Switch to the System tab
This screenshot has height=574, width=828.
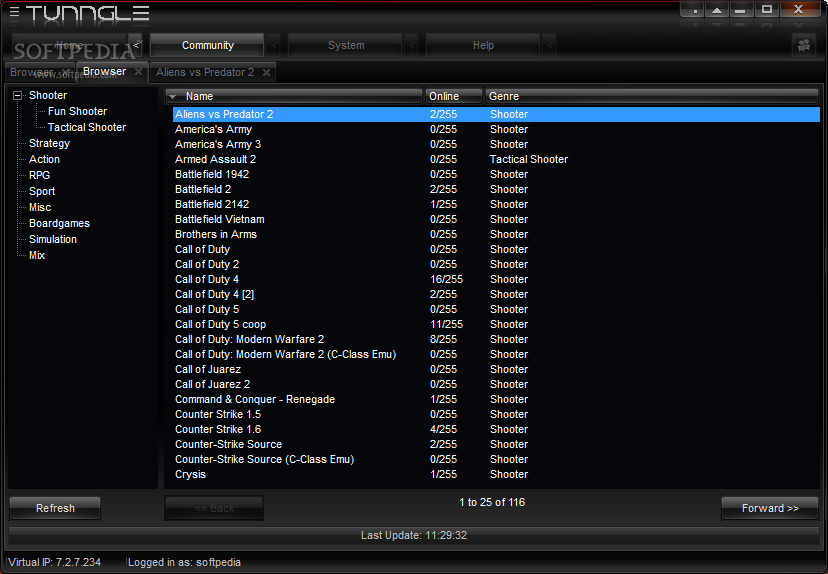point(345,45)
